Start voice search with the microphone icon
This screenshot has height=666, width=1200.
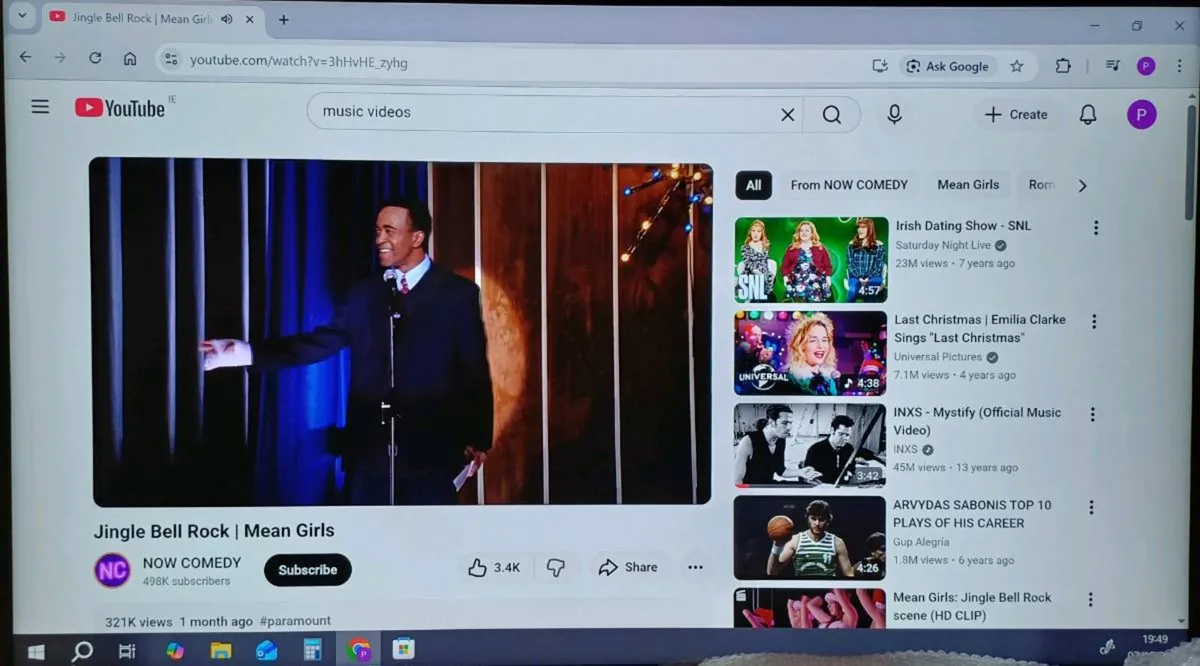894,114
